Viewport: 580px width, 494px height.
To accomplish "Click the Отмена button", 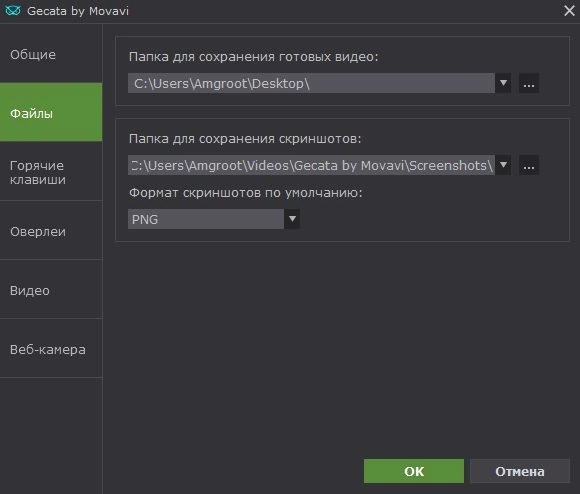I will pyautogui.click(x=520, y=471).
